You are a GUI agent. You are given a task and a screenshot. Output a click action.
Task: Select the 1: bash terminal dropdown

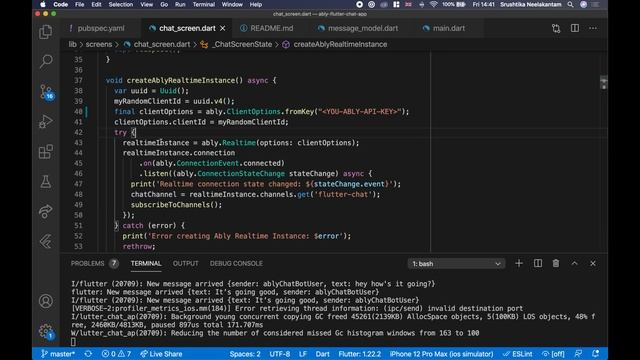click(x=456, y=264)
